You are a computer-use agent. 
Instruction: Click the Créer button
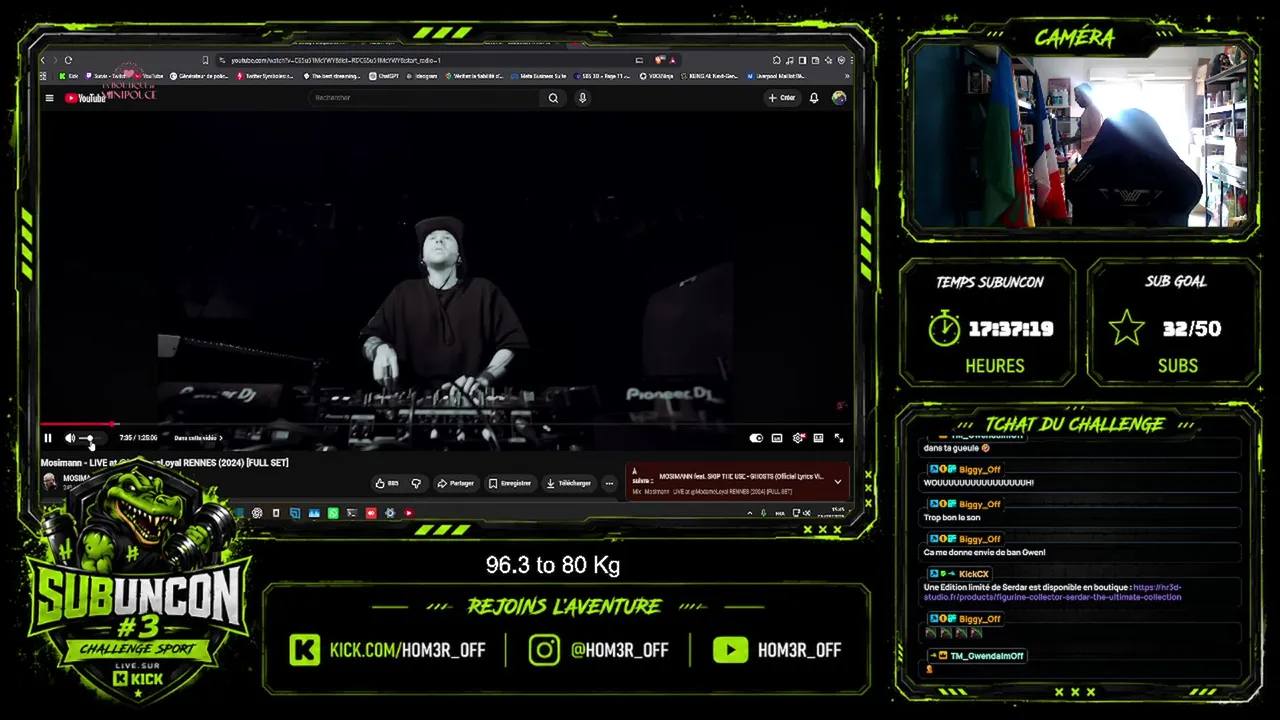[781, 98]
